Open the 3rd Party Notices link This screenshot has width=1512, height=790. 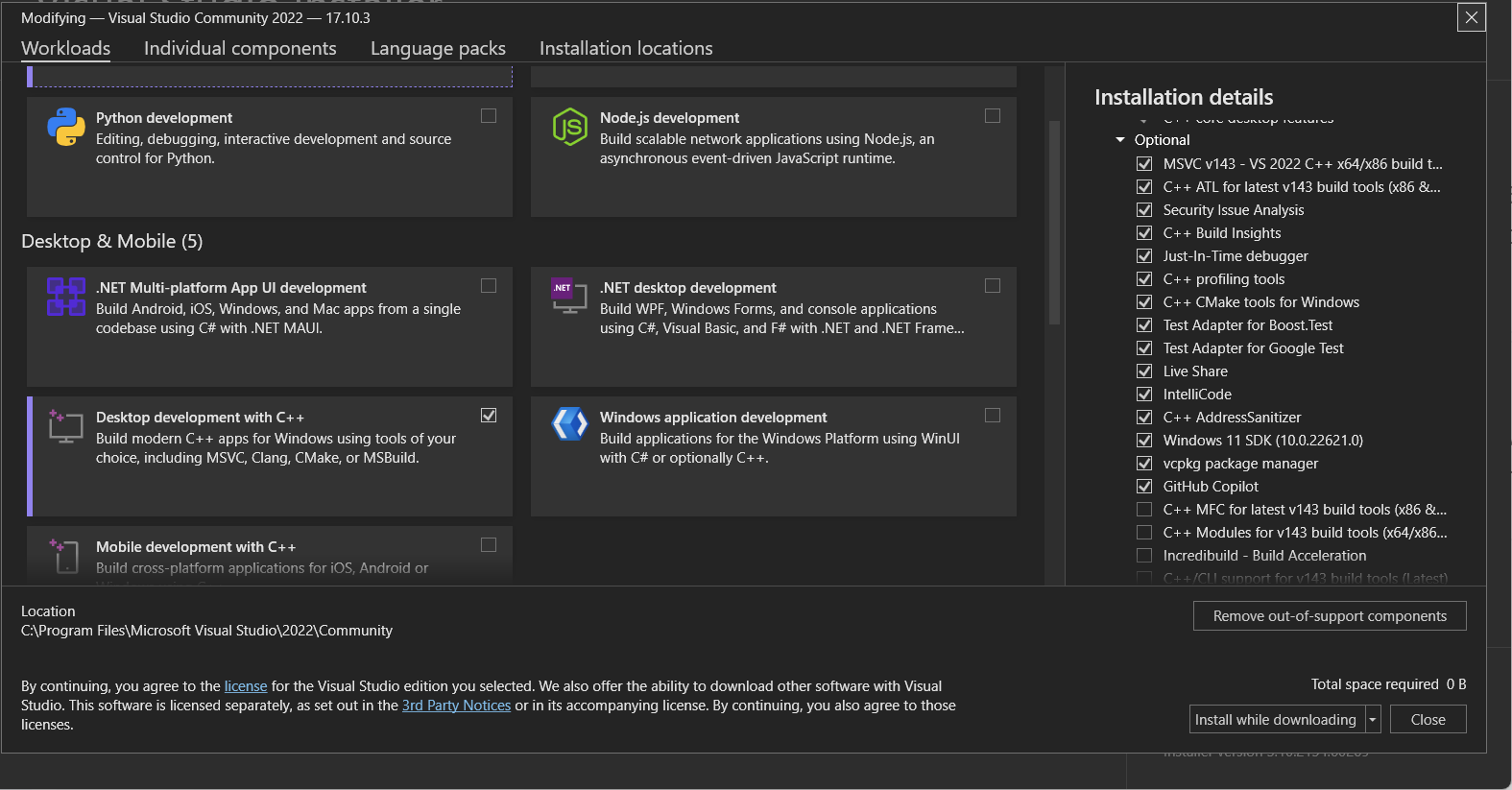coord(456,706)
